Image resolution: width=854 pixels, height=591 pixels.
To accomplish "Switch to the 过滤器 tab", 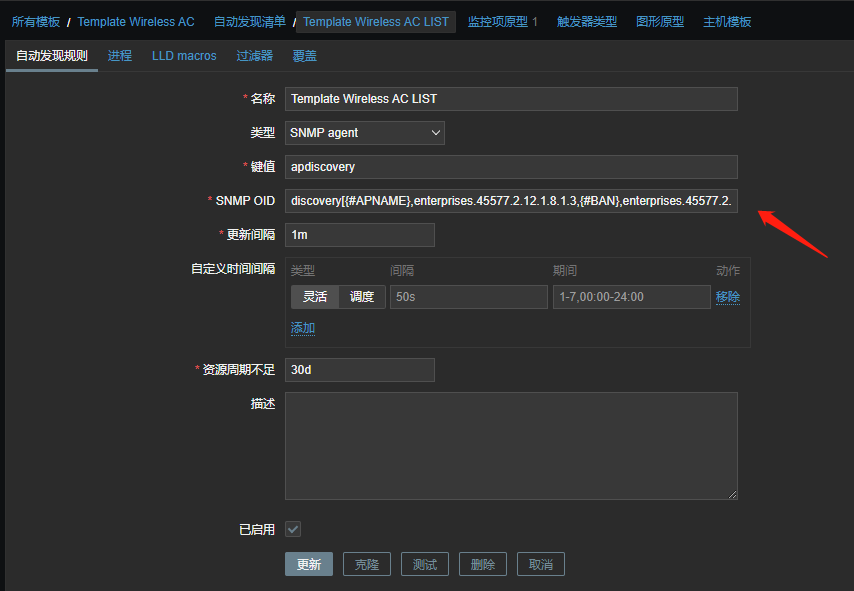I will (x=255, y=56).
